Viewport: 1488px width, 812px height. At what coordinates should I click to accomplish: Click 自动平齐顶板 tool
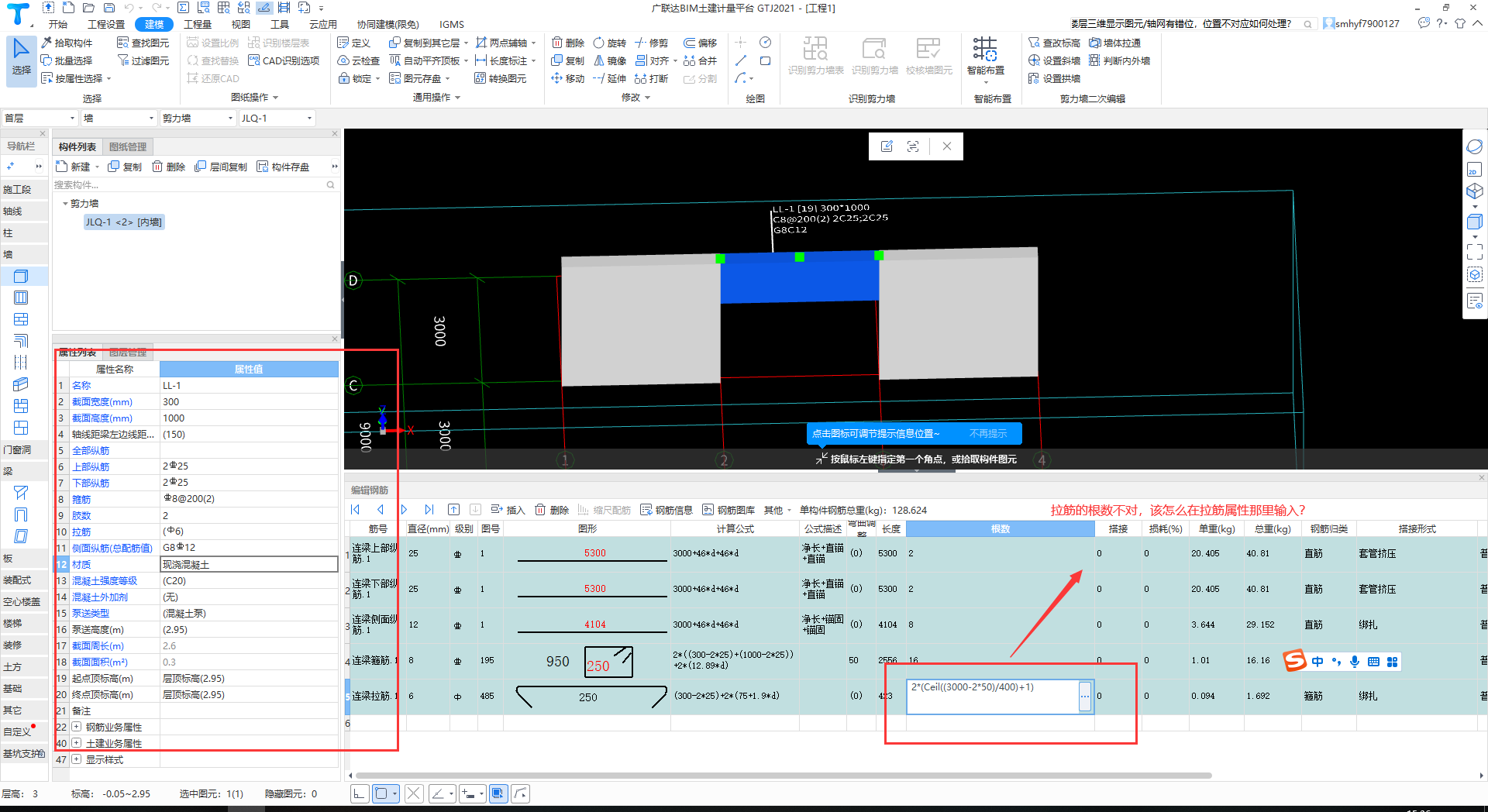tap(425, 60)
